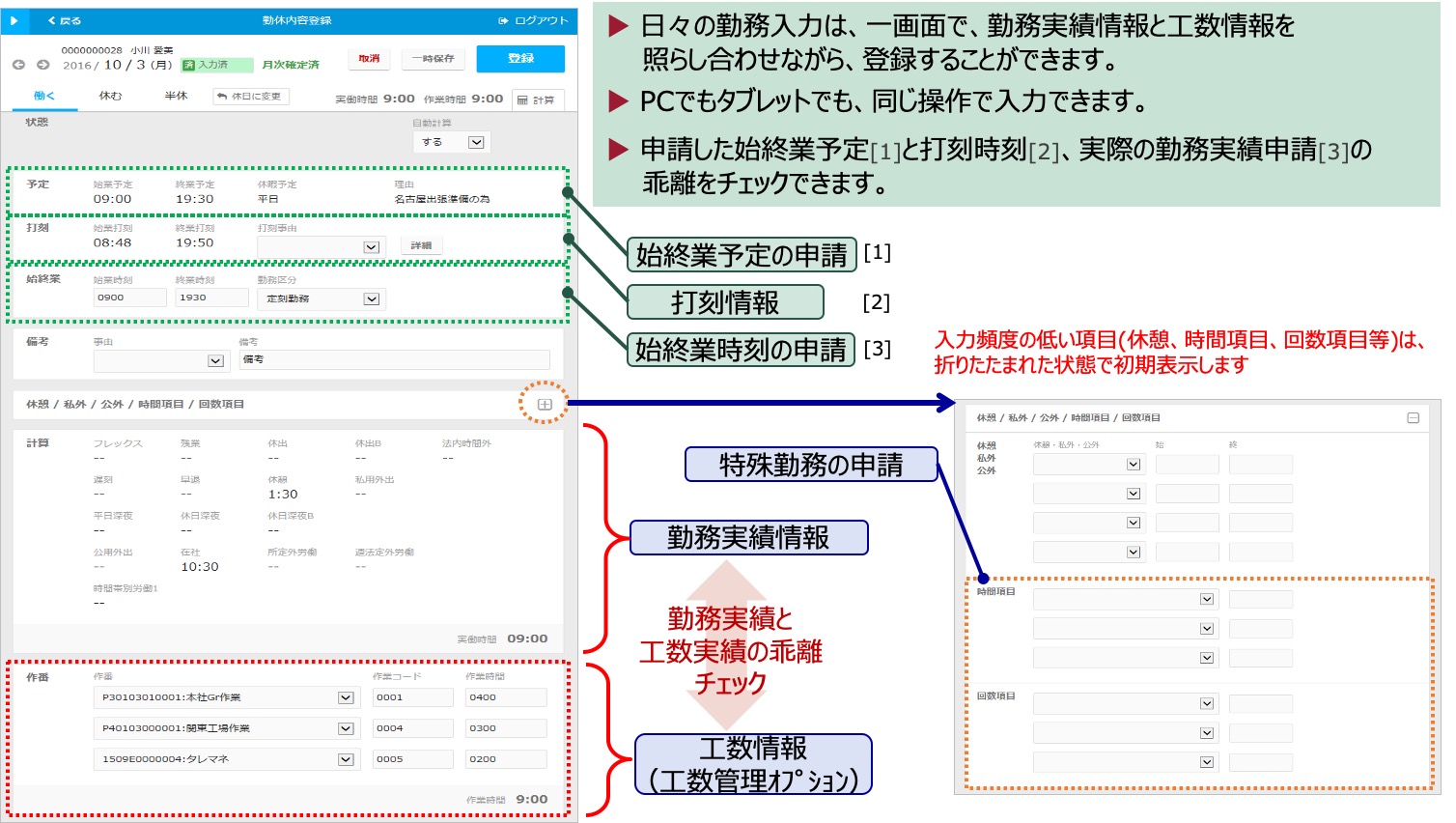The height and width of the screenshot is (823, 1456).
Task: Open the 事由 dropdown in 備考 section
Action: (161, 360)
